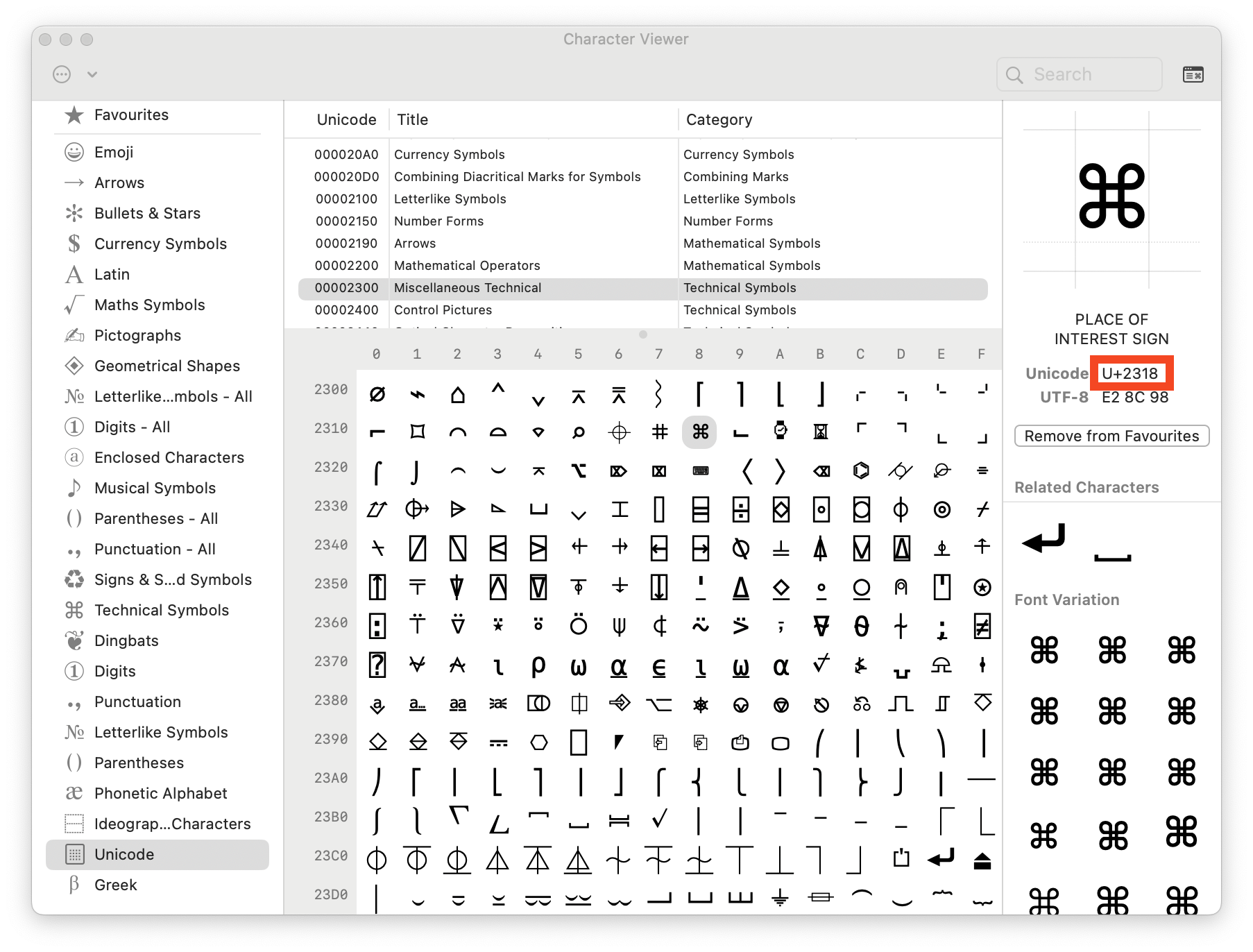Open Enclosed Characters category
Image resolution: width=1253 pixels, height=952 pixels.
click(157, 457)
